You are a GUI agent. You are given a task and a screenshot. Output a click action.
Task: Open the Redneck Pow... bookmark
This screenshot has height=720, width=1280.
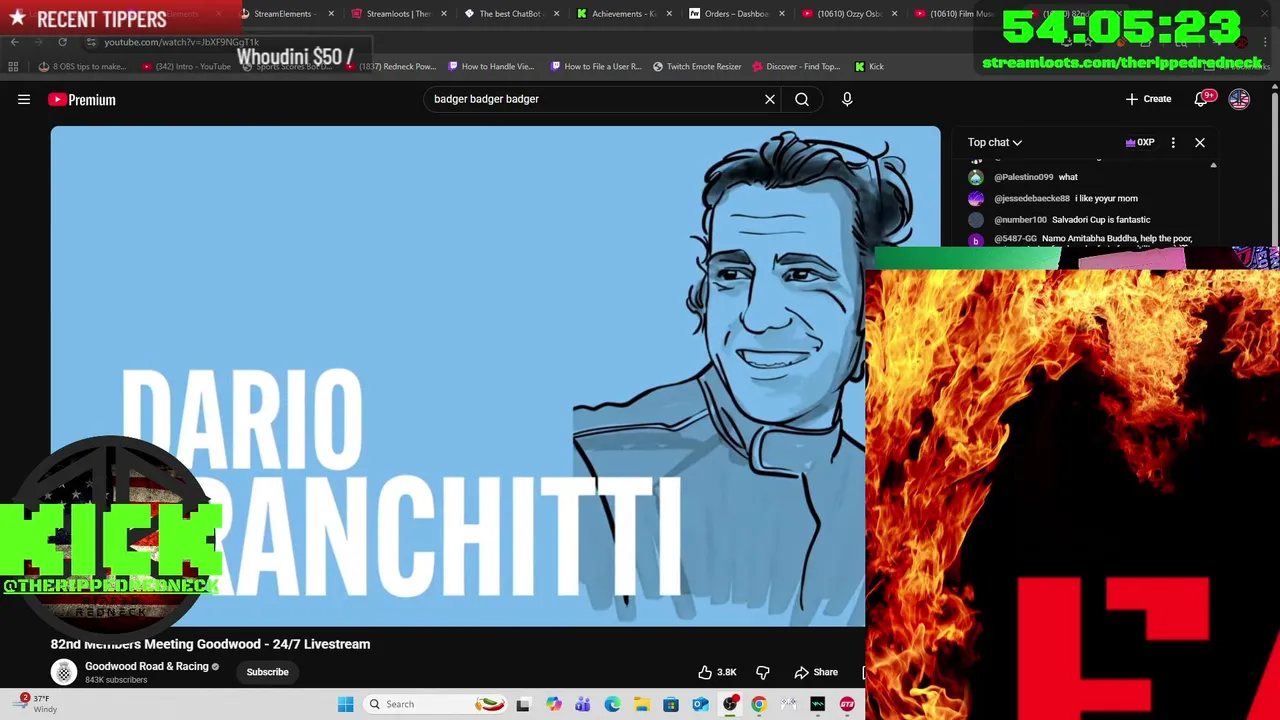(x=390, y=66)
